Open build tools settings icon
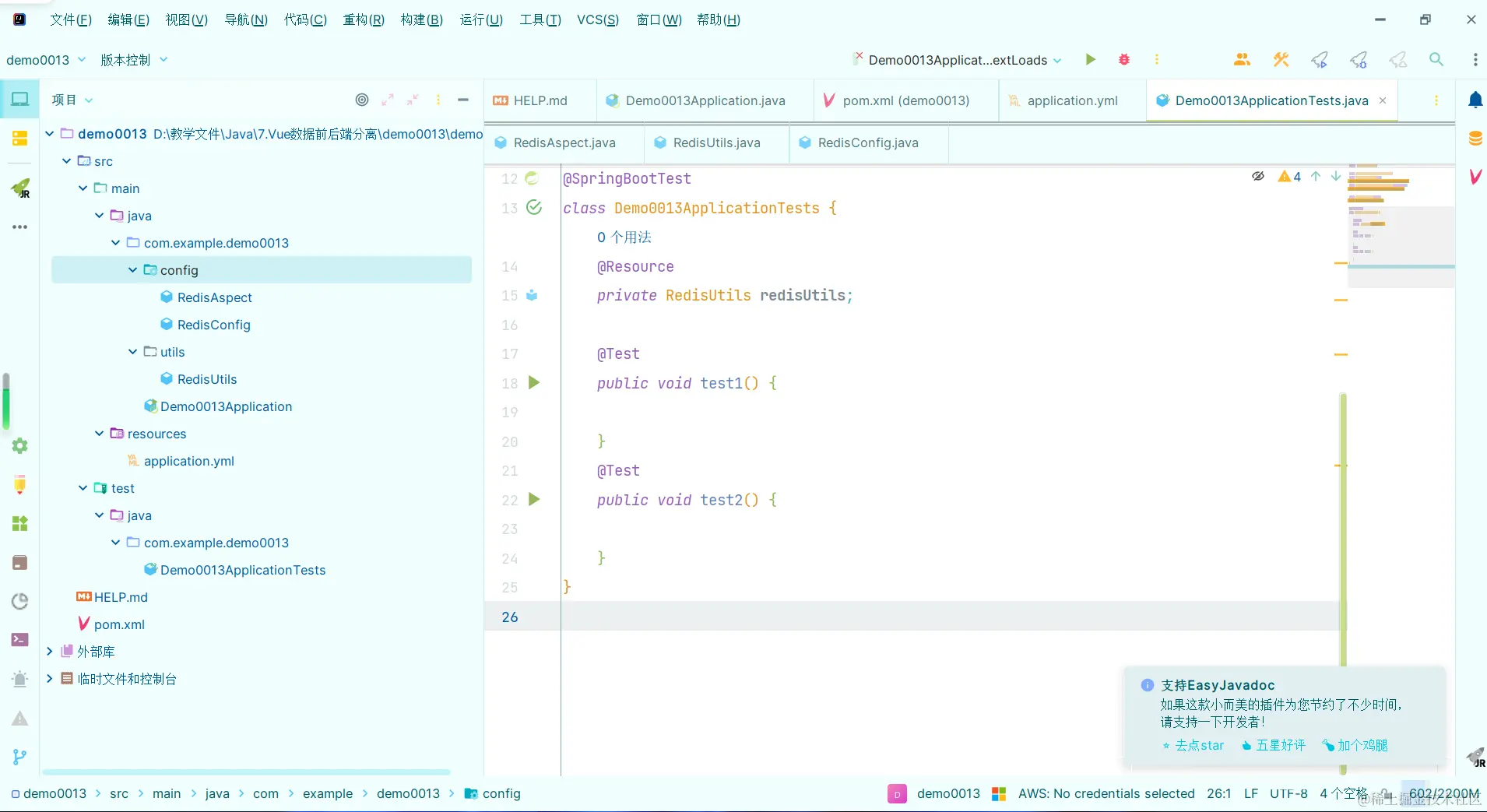The image size is (1487, 812). click(1281, 59)
